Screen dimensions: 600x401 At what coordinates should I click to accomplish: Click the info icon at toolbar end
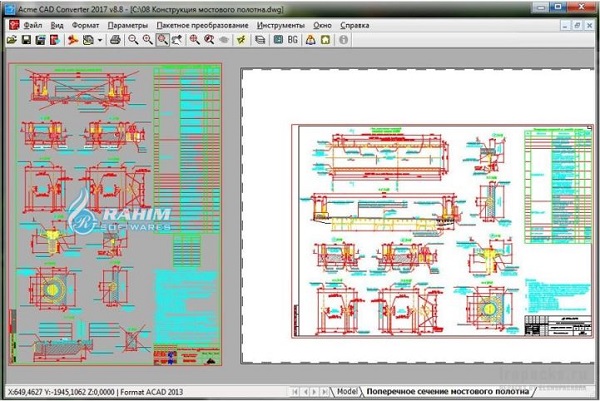(x=344, y=40)
